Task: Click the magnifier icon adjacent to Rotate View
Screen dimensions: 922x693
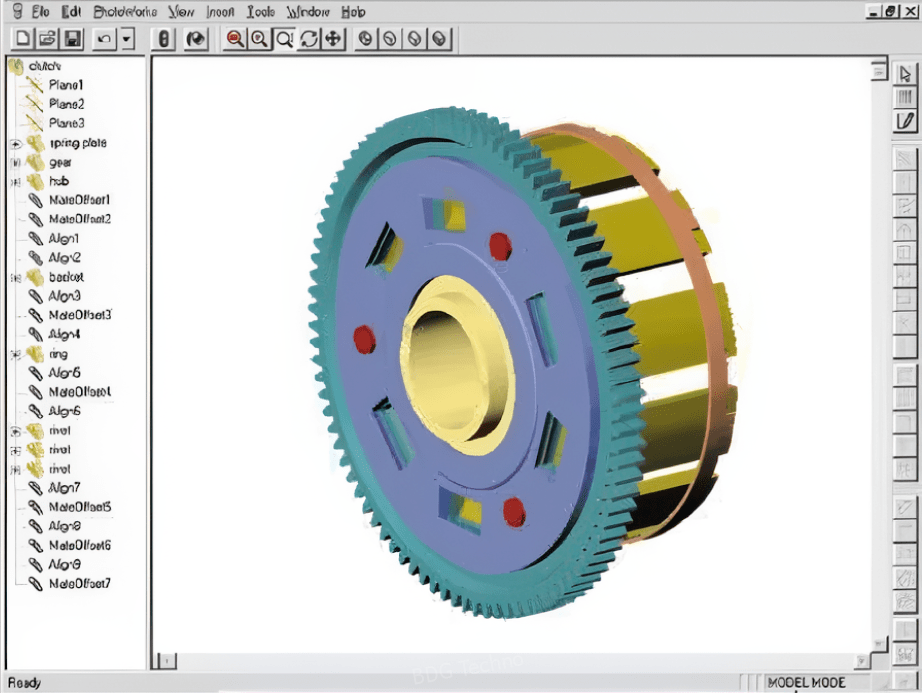Action: [x=285, y=39]
